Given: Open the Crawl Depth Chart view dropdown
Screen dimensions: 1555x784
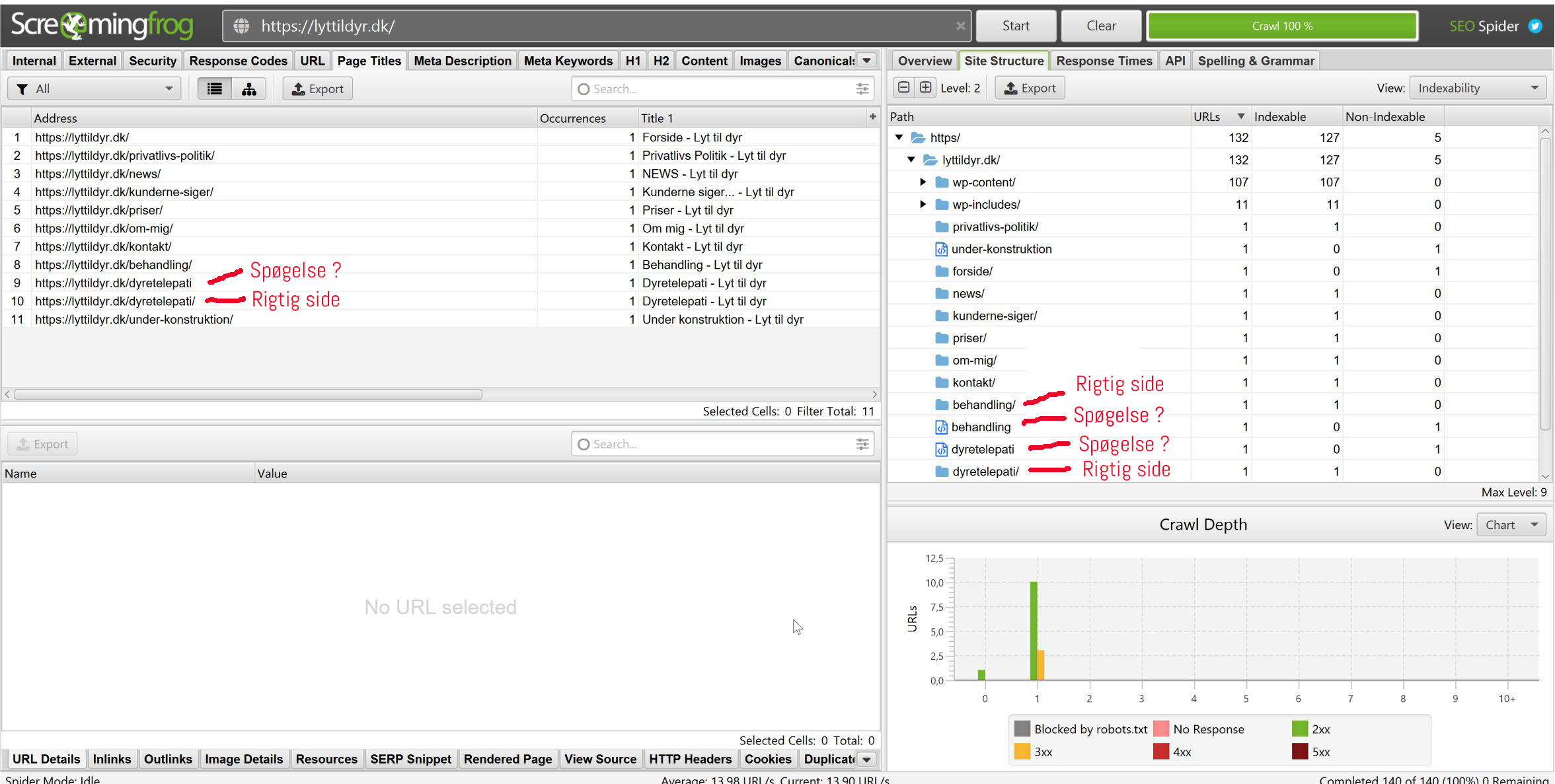Looking at the screenshot, I should coord(1511,524).
